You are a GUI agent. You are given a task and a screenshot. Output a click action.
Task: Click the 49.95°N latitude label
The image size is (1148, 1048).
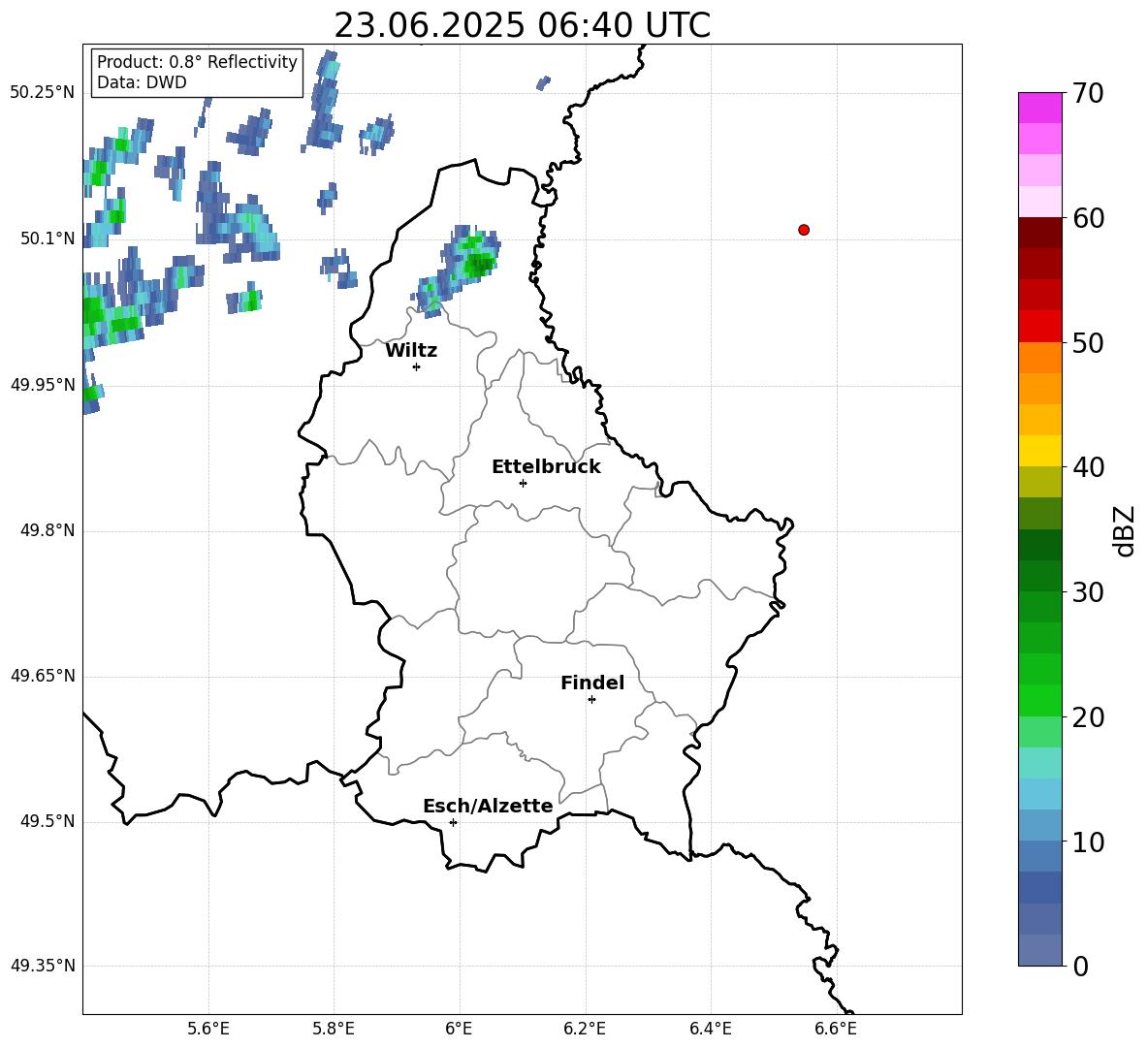click(43, 384)
